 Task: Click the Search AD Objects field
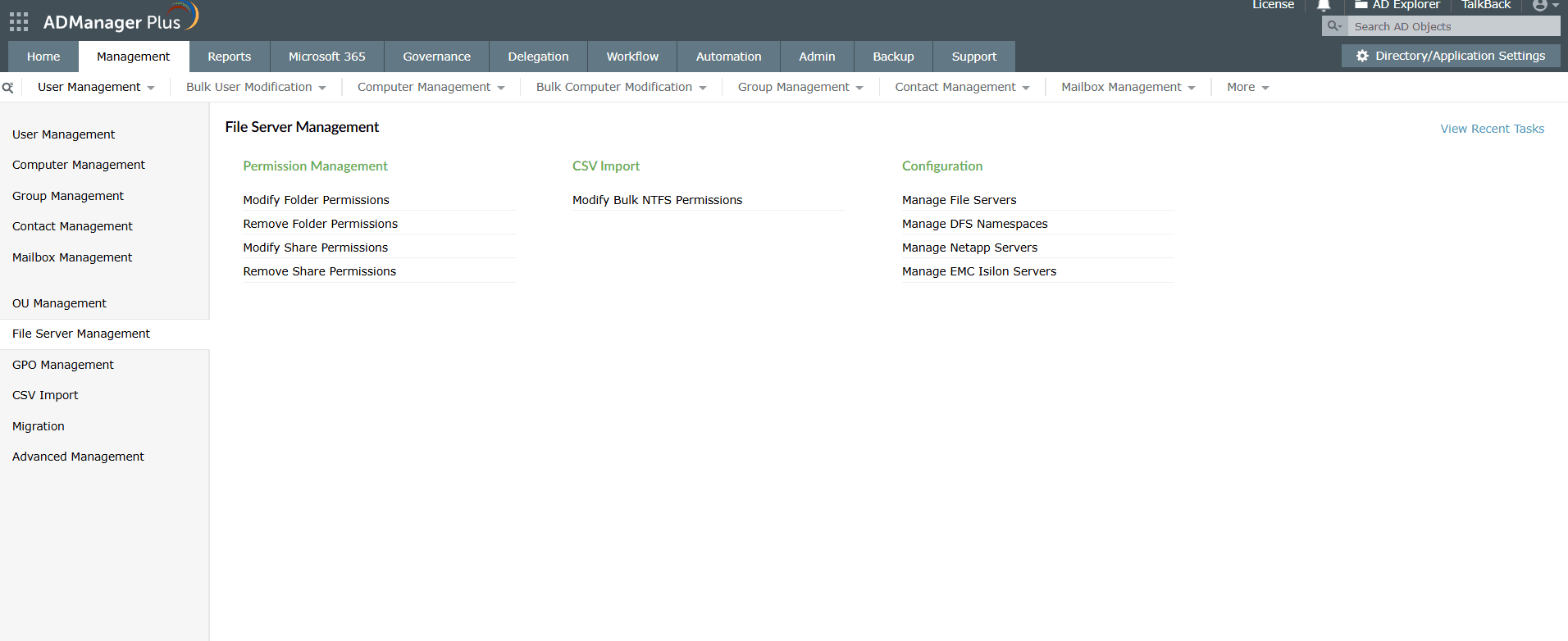[1452, 26]
